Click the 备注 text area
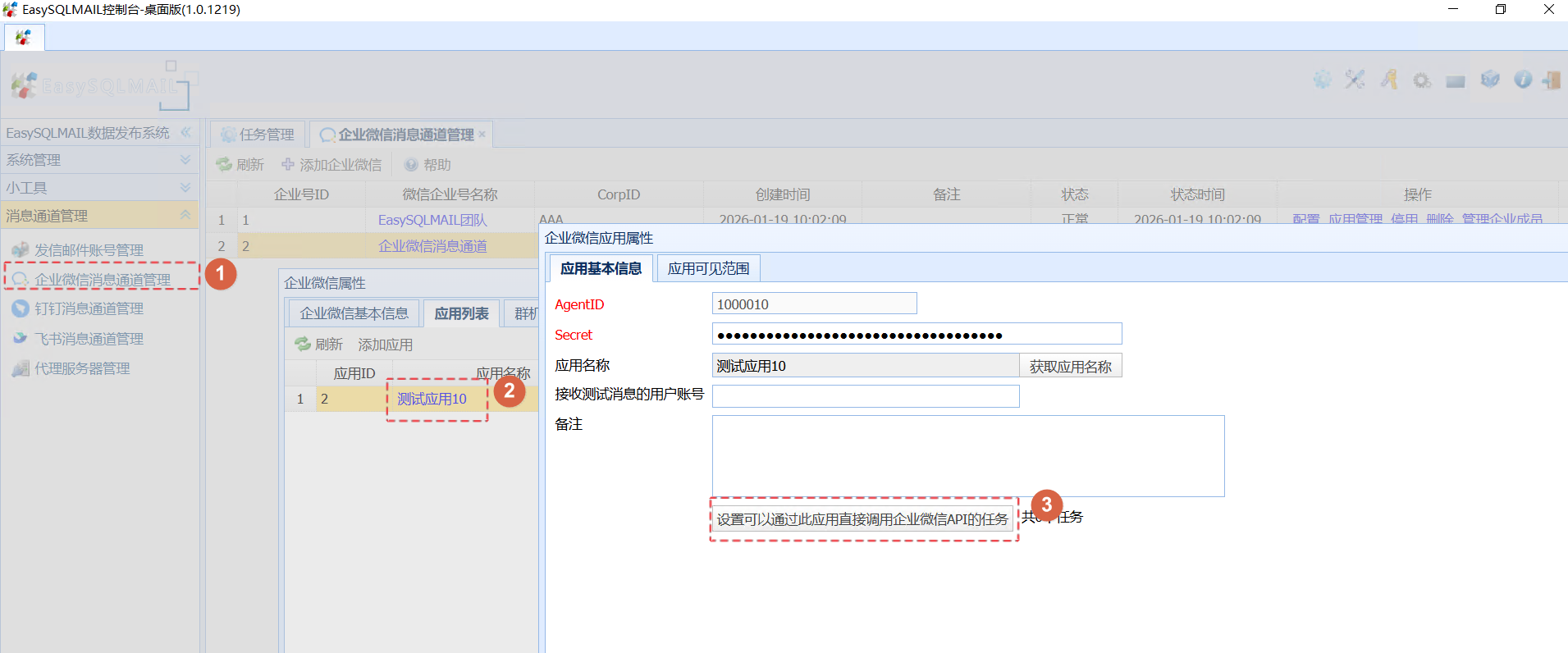This screenshot has height=653, width=1568. [968, 456]
